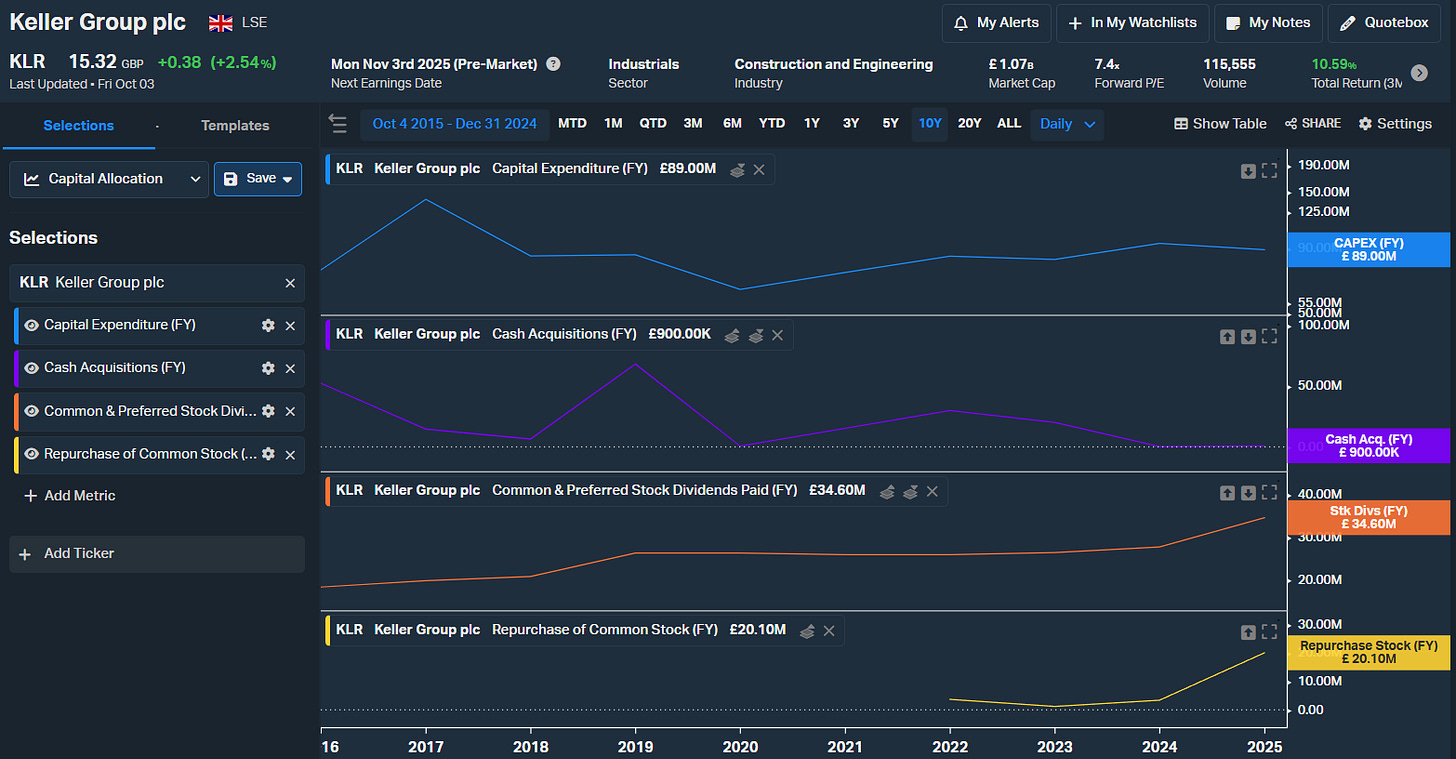Select the 10Y time range
Image resolution: width=1456 pixels, height=759 pixels.
(x=929, y=124)
